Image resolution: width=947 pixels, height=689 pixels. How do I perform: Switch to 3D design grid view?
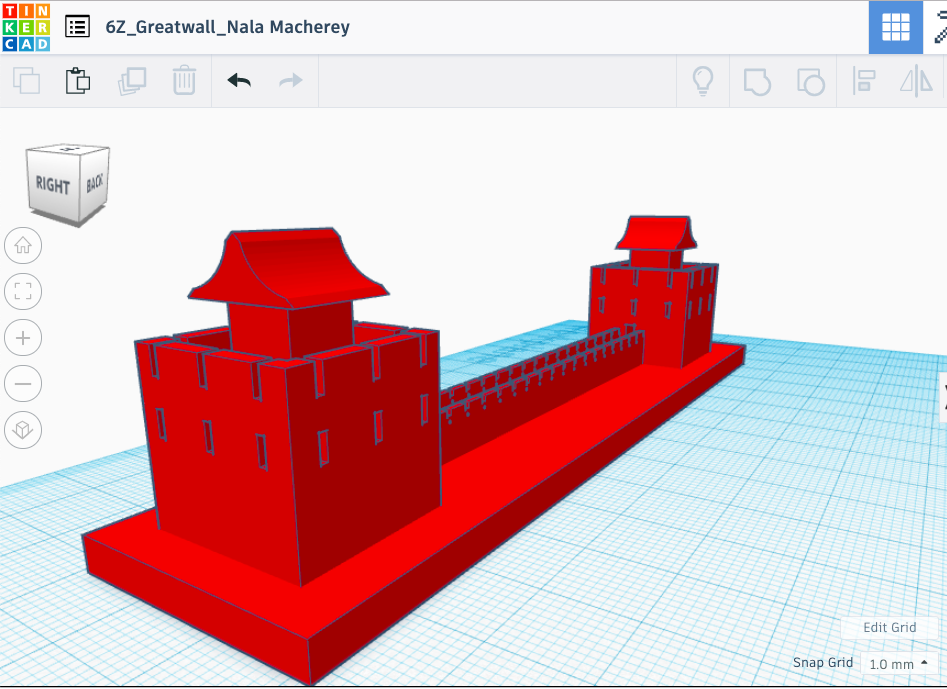tap(895, 27)
